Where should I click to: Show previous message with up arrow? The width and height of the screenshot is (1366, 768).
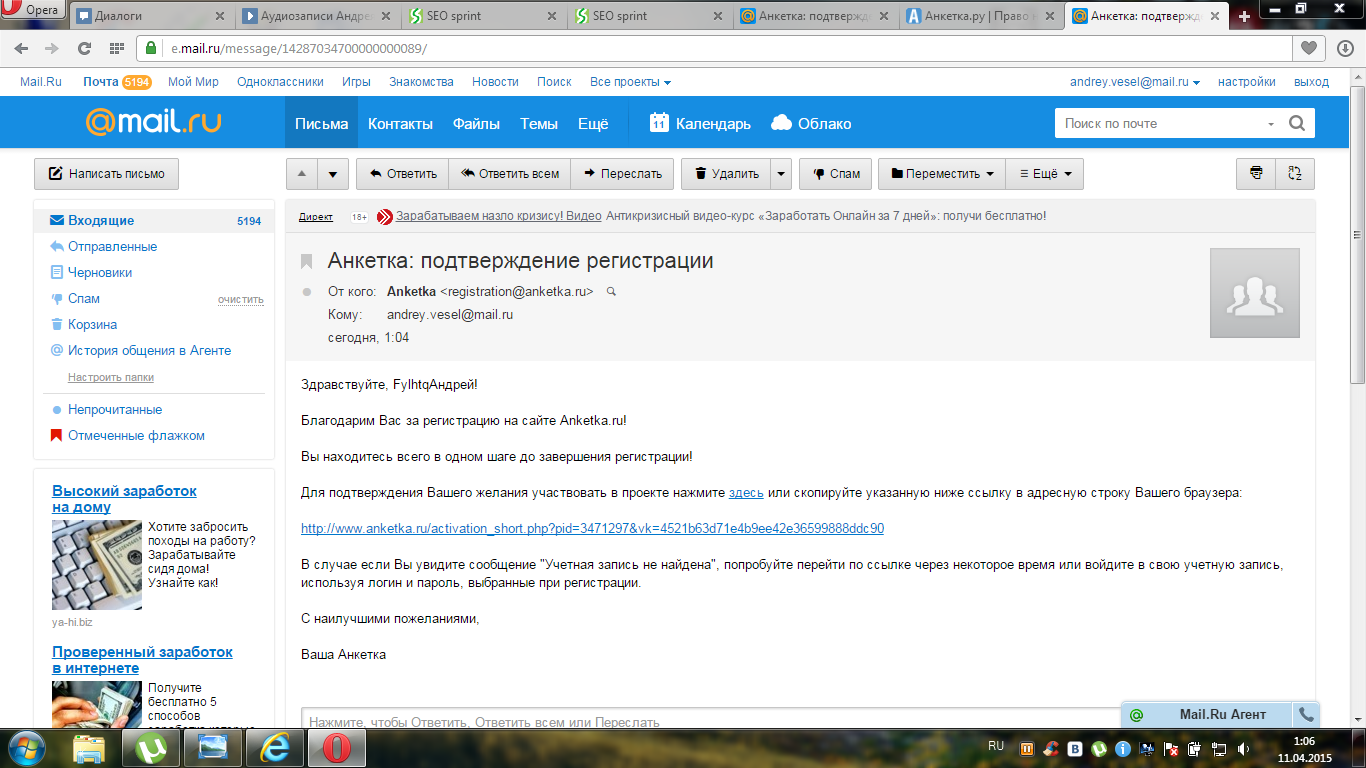coord(302,174)
